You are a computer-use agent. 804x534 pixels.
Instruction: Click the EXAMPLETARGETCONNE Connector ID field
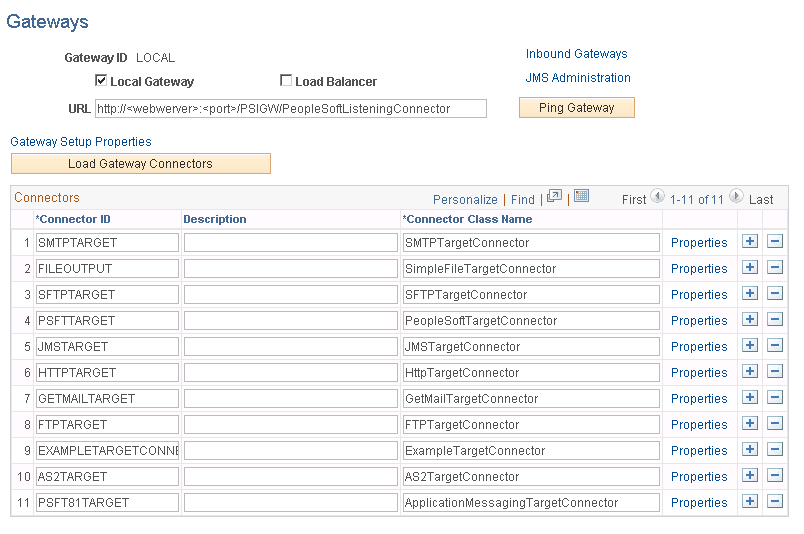[107, 451]
